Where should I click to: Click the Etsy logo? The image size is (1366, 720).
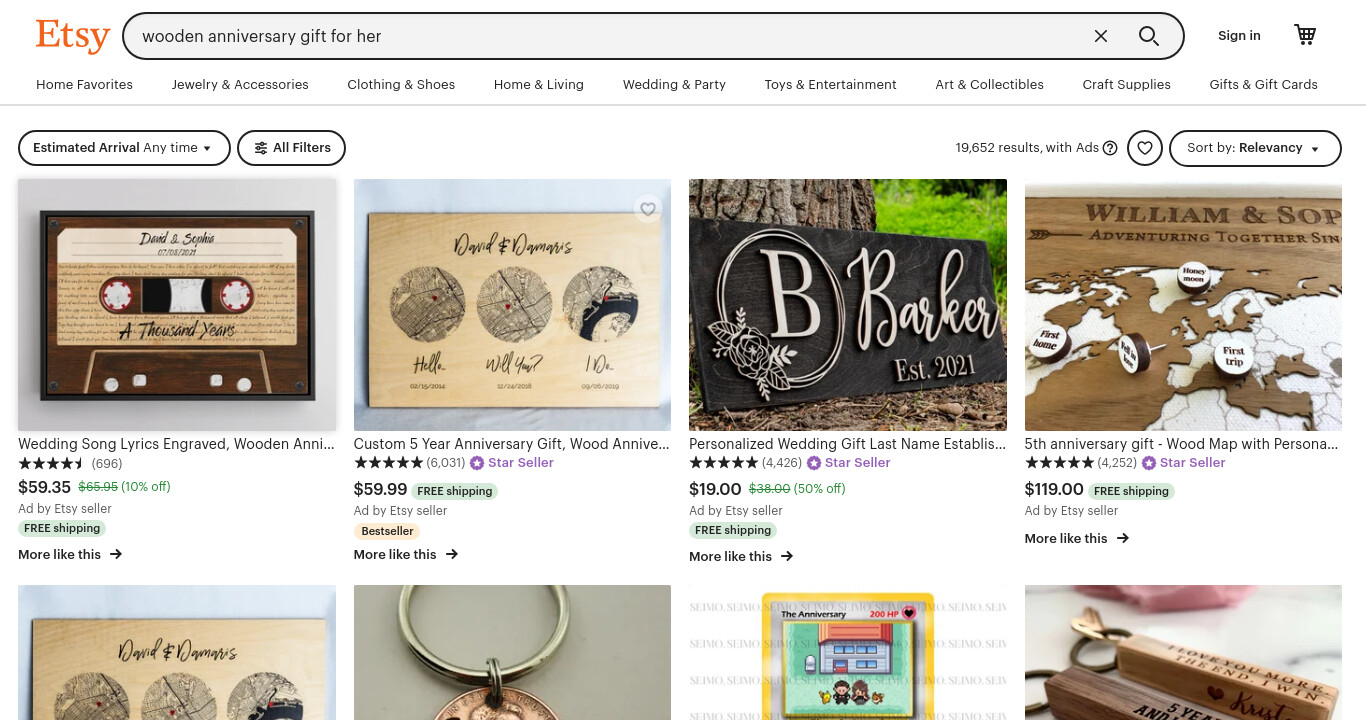73,36
